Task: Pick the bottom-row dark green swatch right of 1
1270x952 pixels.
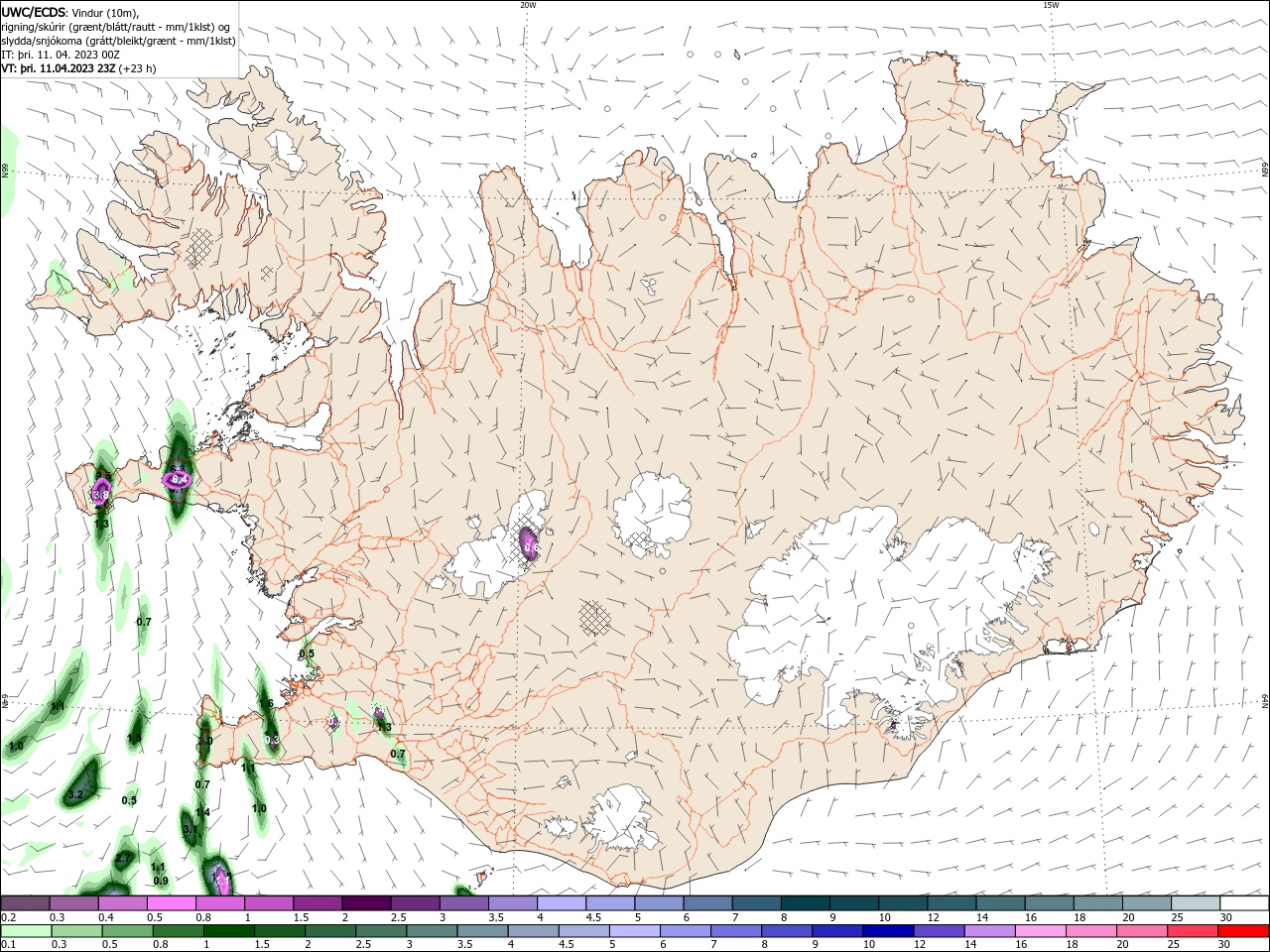Action: [x=228, y=931]
